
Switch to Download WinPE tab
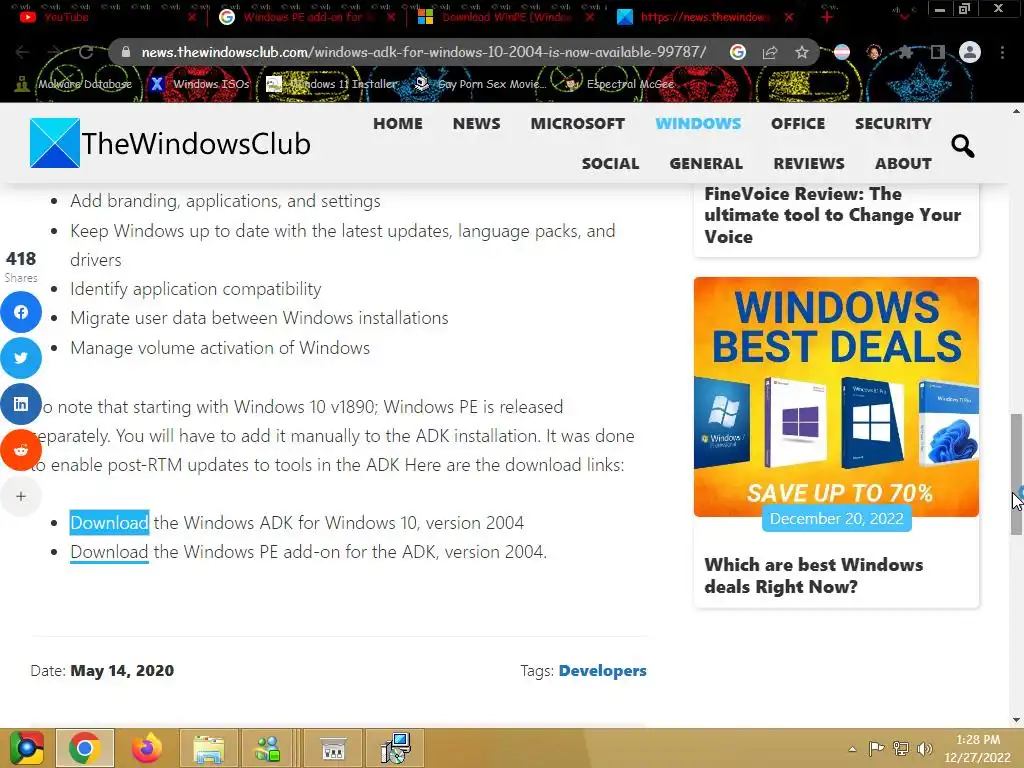505,17
